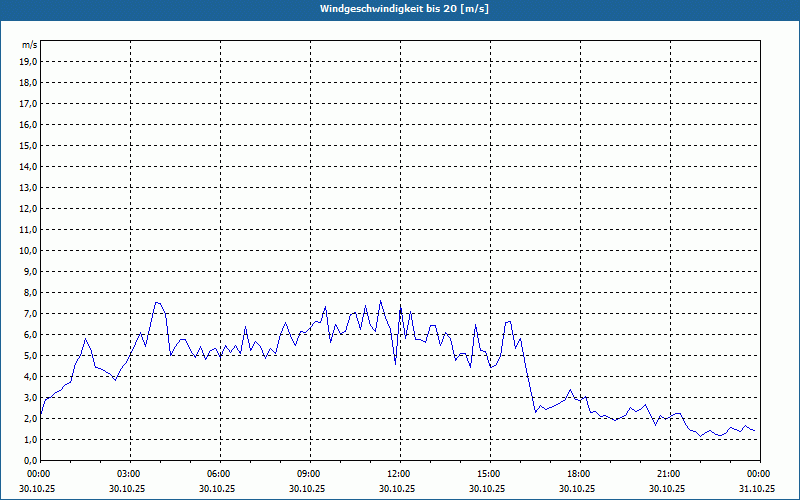Select the '03:00' time label

pyautogui.click(x=128, y=474)
